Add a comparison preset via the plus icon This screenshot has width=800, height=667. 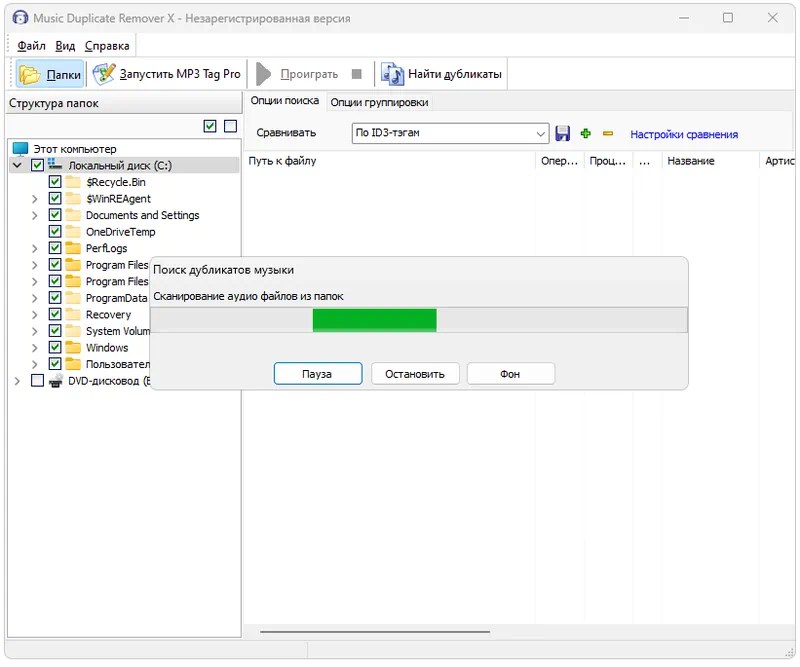[x=584, y=133]
